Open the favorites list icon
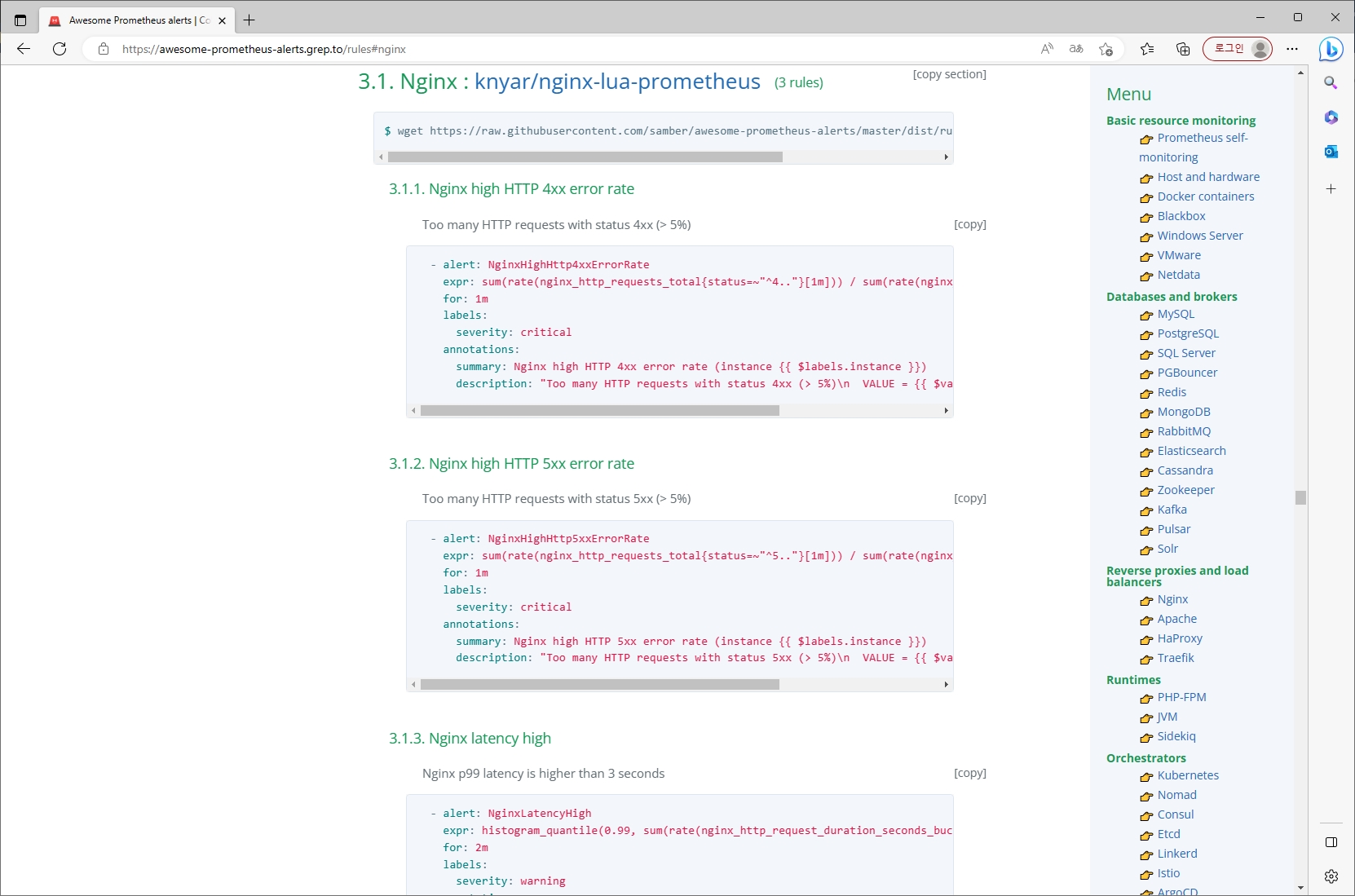1355x896 pixels. click(1147, 49)
